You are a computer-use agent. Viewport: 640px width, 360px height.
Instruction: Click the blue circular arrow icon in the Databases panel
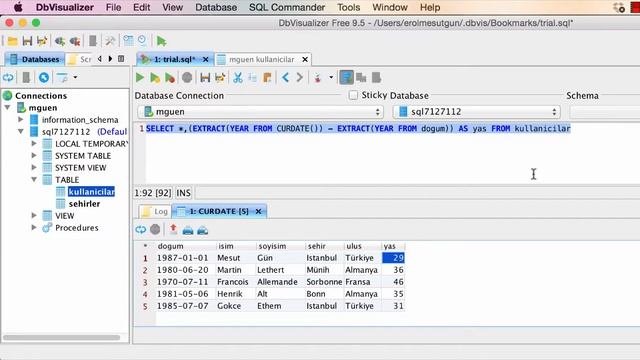click(x=44, y=77)
